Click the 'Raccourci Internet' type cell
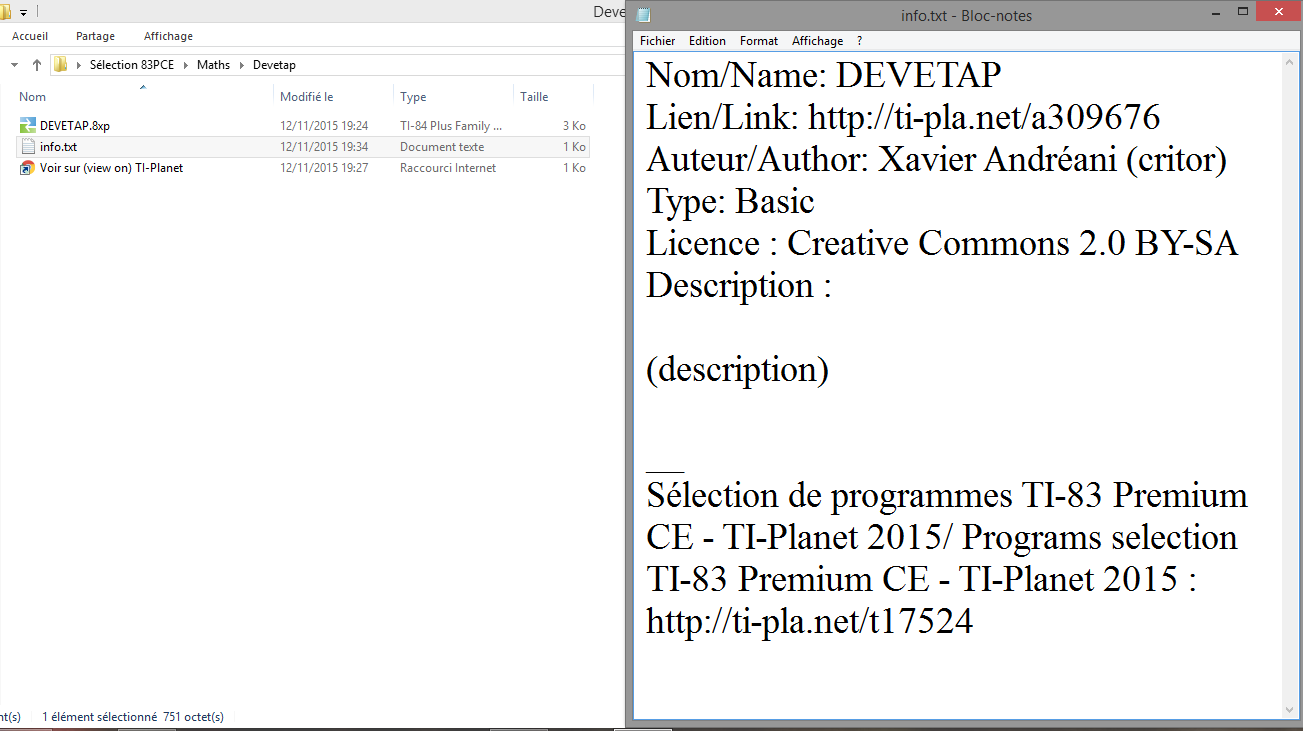This screenshot has width=1303, height=731. pyautogui.click(x=448, y=168)
